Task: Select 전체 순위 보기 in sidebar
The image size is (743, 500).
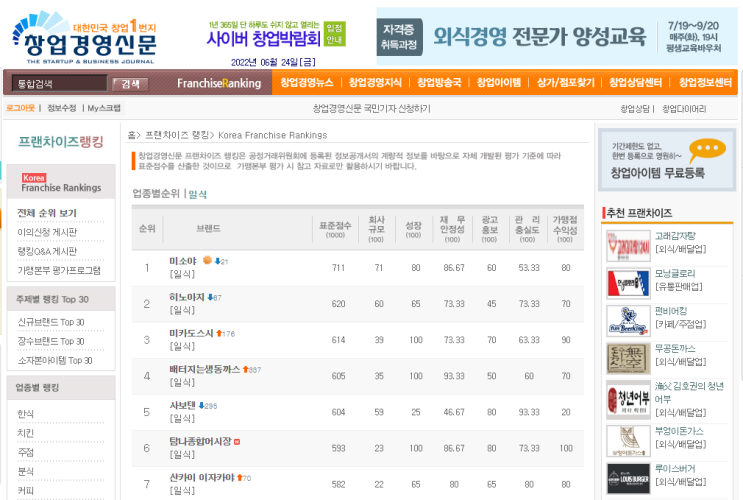Action: pos(47,213)
